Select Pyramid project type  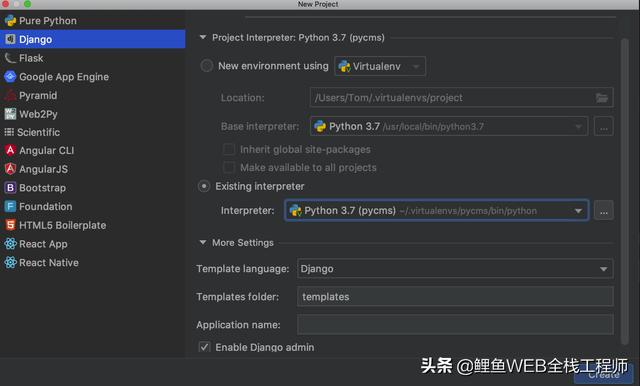tap(93, 95)
